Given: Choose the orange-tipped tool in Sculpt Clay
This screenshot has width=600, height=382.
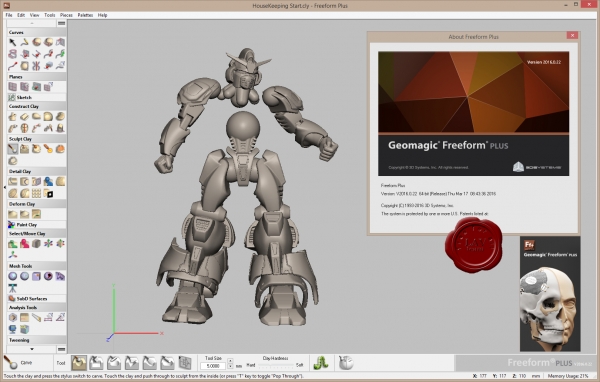Looking at the screenshot, I should [48, 149].
